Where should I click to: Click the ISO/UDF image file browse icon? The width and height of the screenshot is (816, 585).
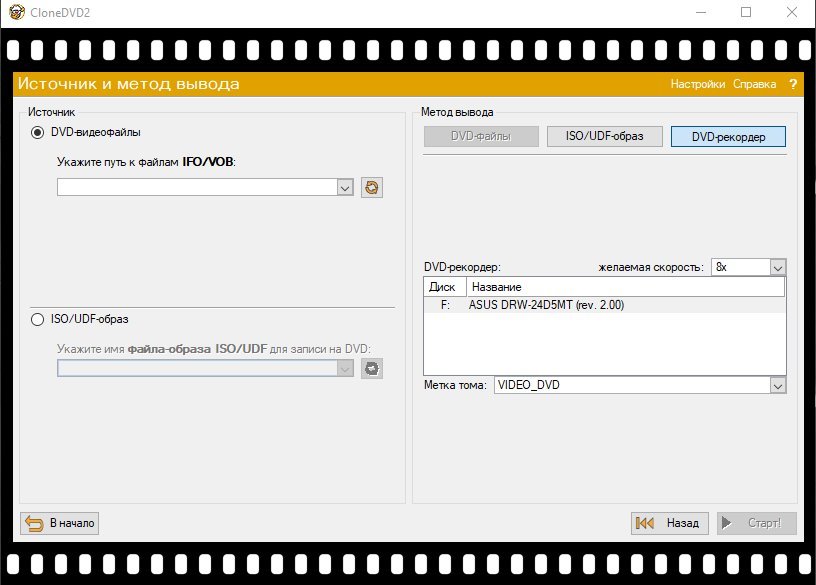point(372,368)
